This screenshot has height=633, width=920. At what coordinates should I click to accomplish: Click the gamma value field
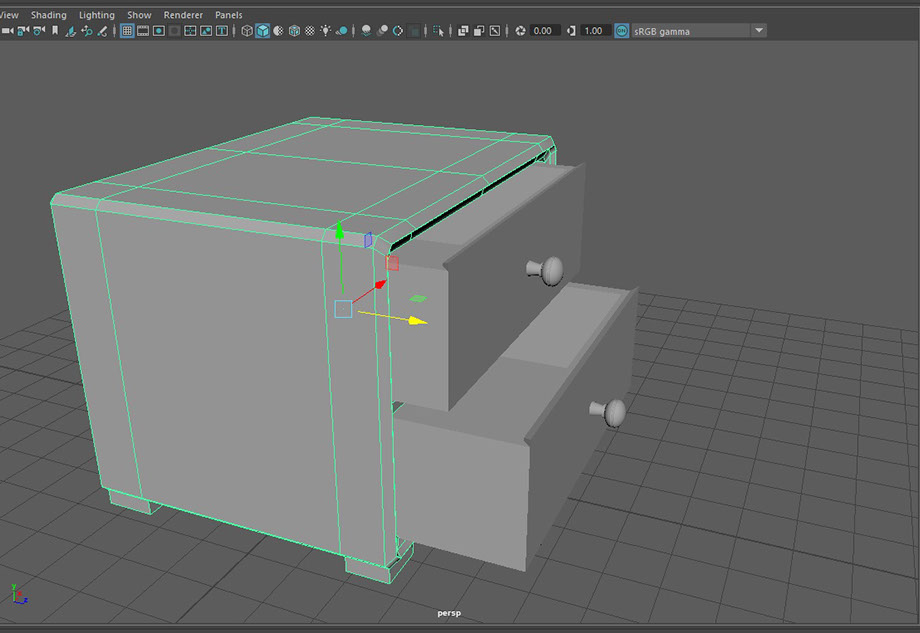594,31
